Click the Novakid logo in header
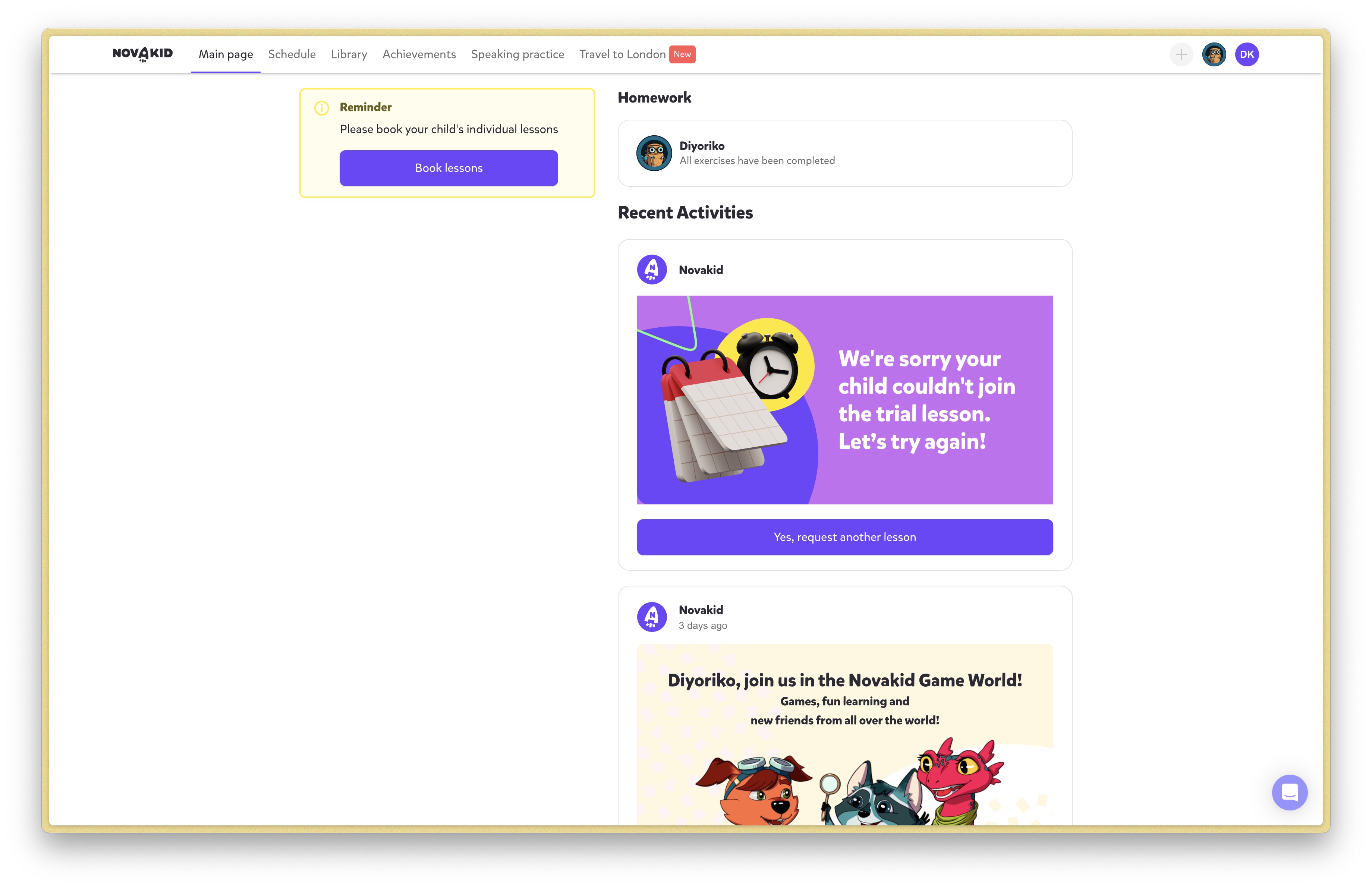The image size is (1372, 888). pyautogui.click(x=142, y=54)
